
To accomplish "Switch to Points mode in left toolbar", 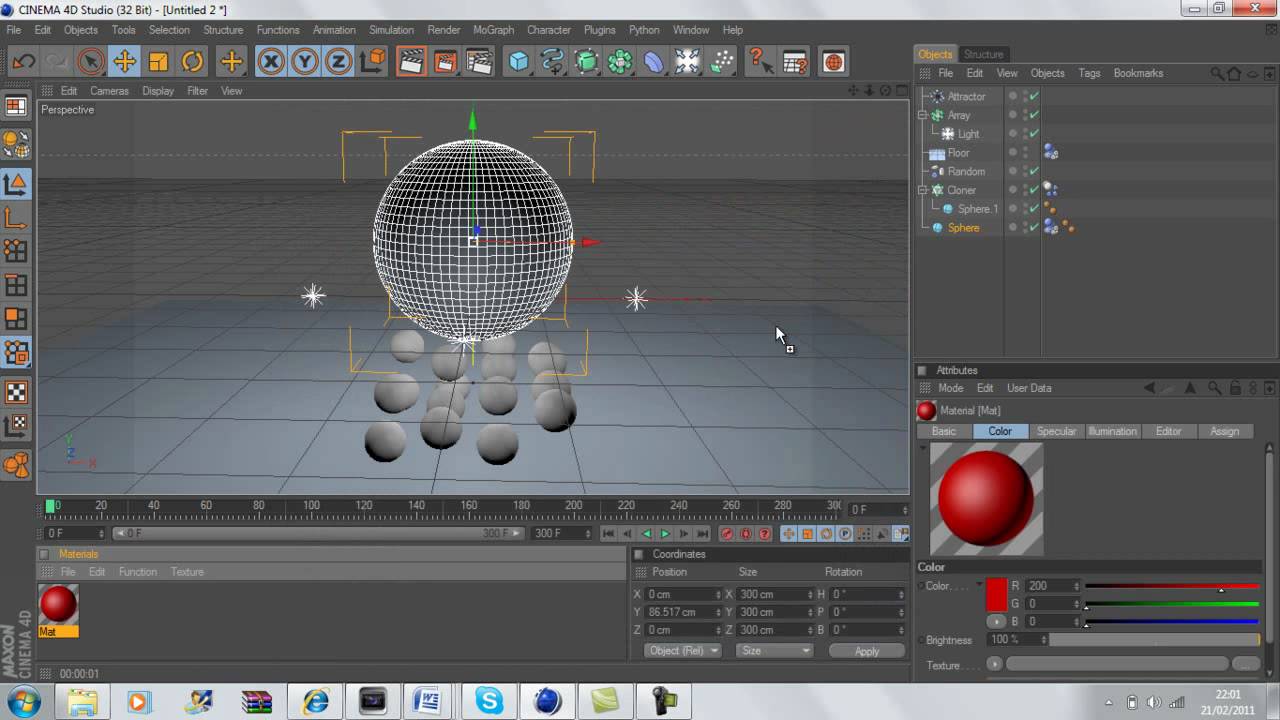I will tap(16, 251).
